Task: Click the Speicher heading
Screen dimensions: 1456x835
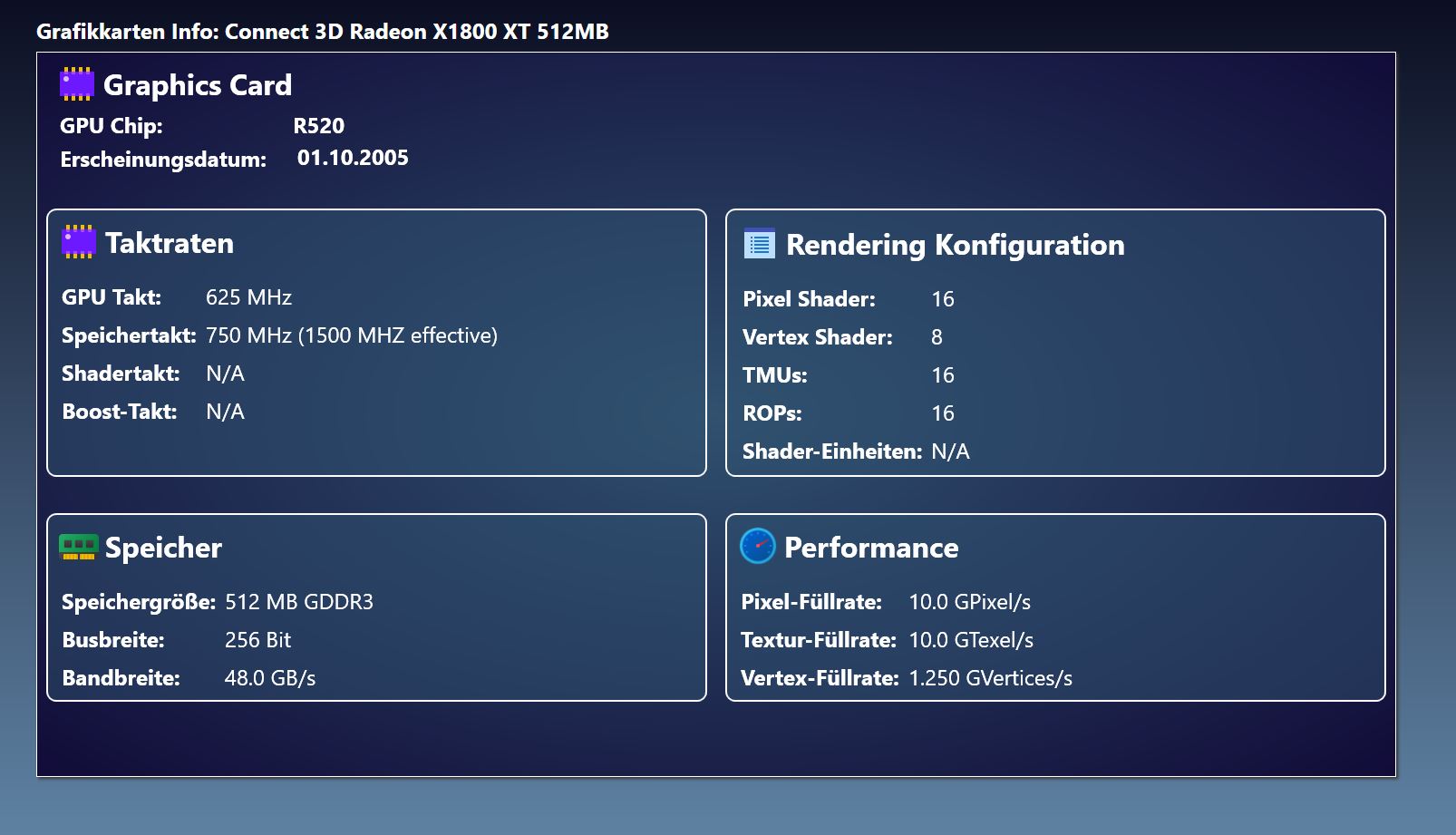Action: pos(163,548)
